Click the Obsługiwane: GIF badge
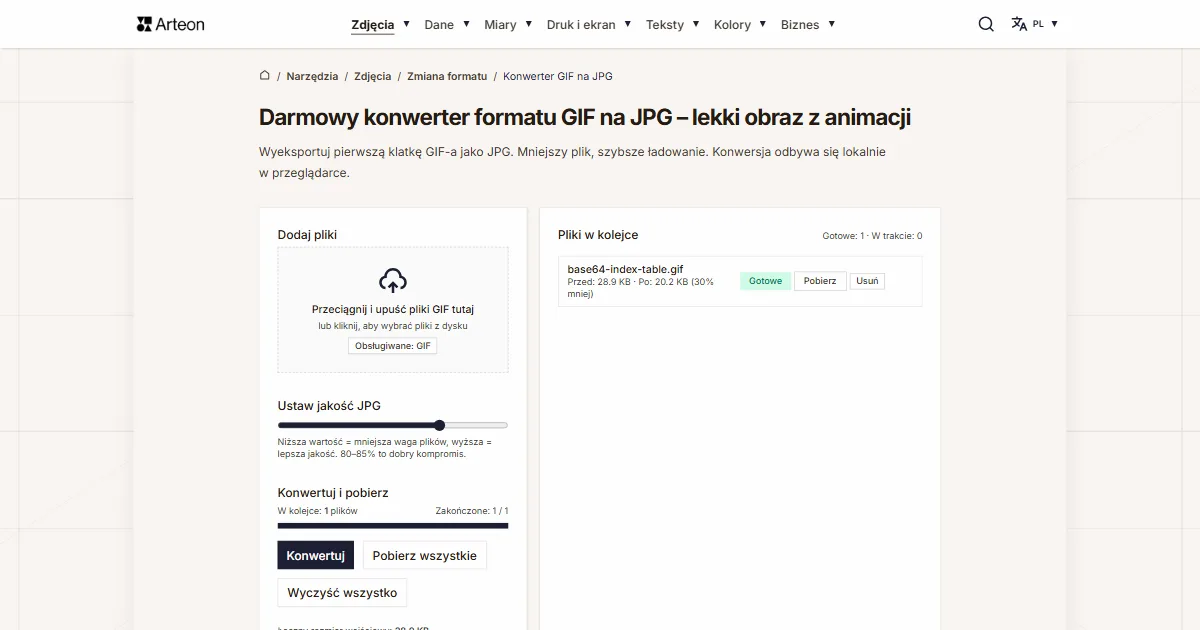This screenshot has width=1200, height=630. pos(393,346)
